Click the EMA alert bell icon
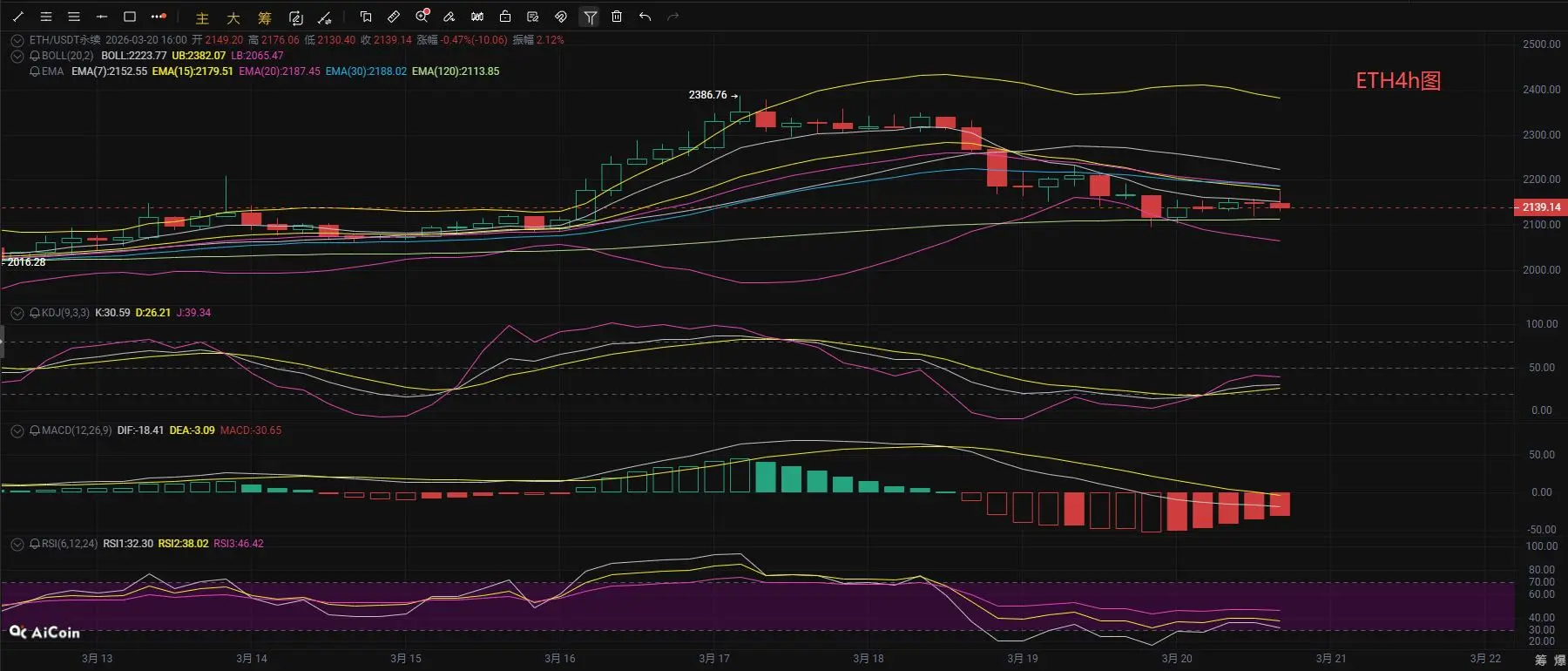The image size is (1568, 671). click(x=35, y=71)
